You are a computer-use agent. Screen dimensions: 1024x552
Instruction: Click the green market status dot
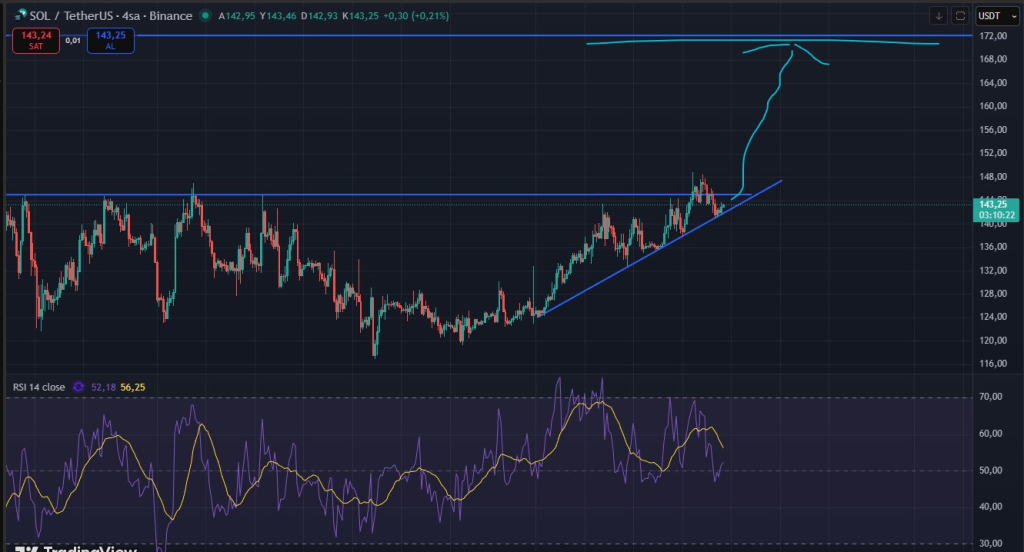click(x=205, y=15)
